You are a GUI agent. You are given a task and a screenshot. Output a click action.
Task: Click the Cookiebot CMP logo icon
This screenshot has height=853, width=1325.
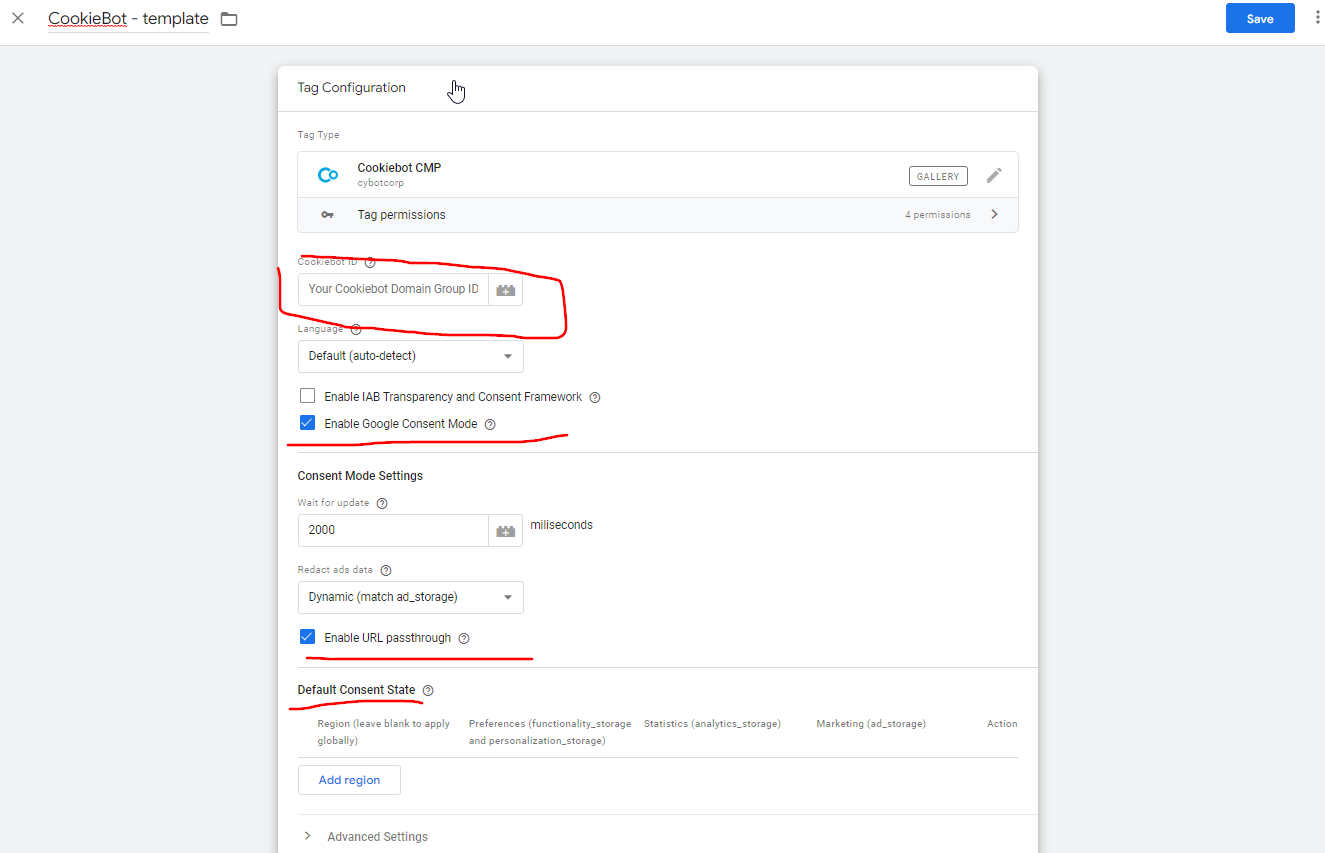(327, 175)
